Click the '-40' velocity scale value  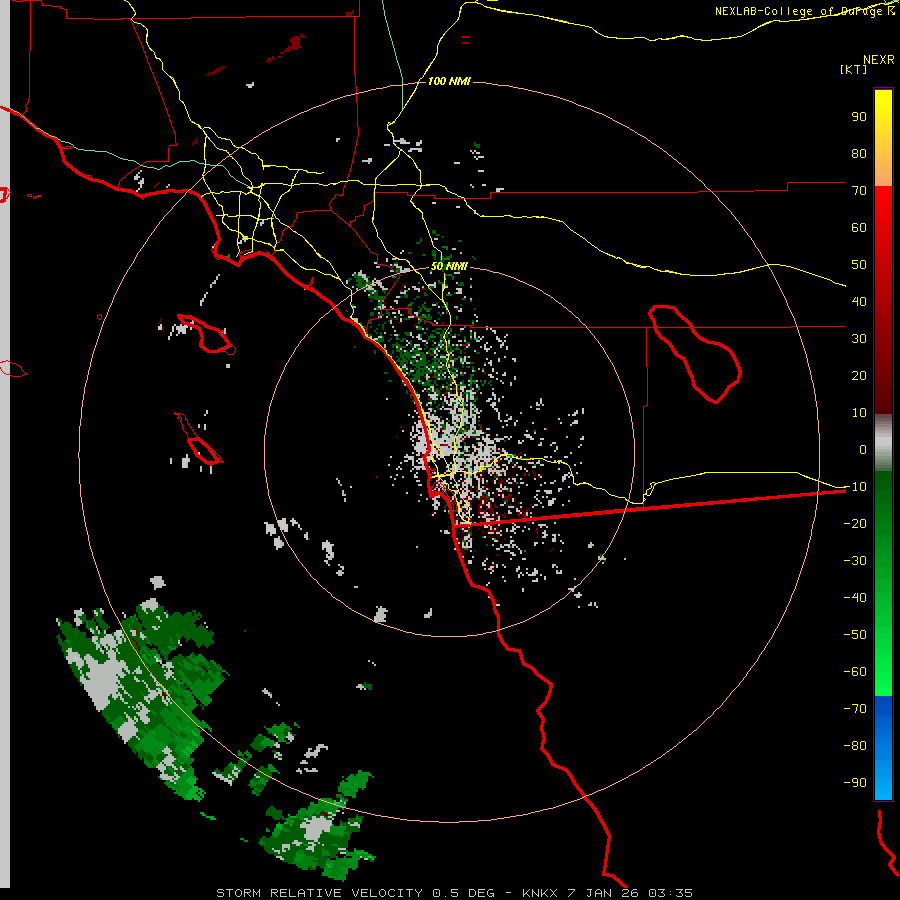[855, 598]
